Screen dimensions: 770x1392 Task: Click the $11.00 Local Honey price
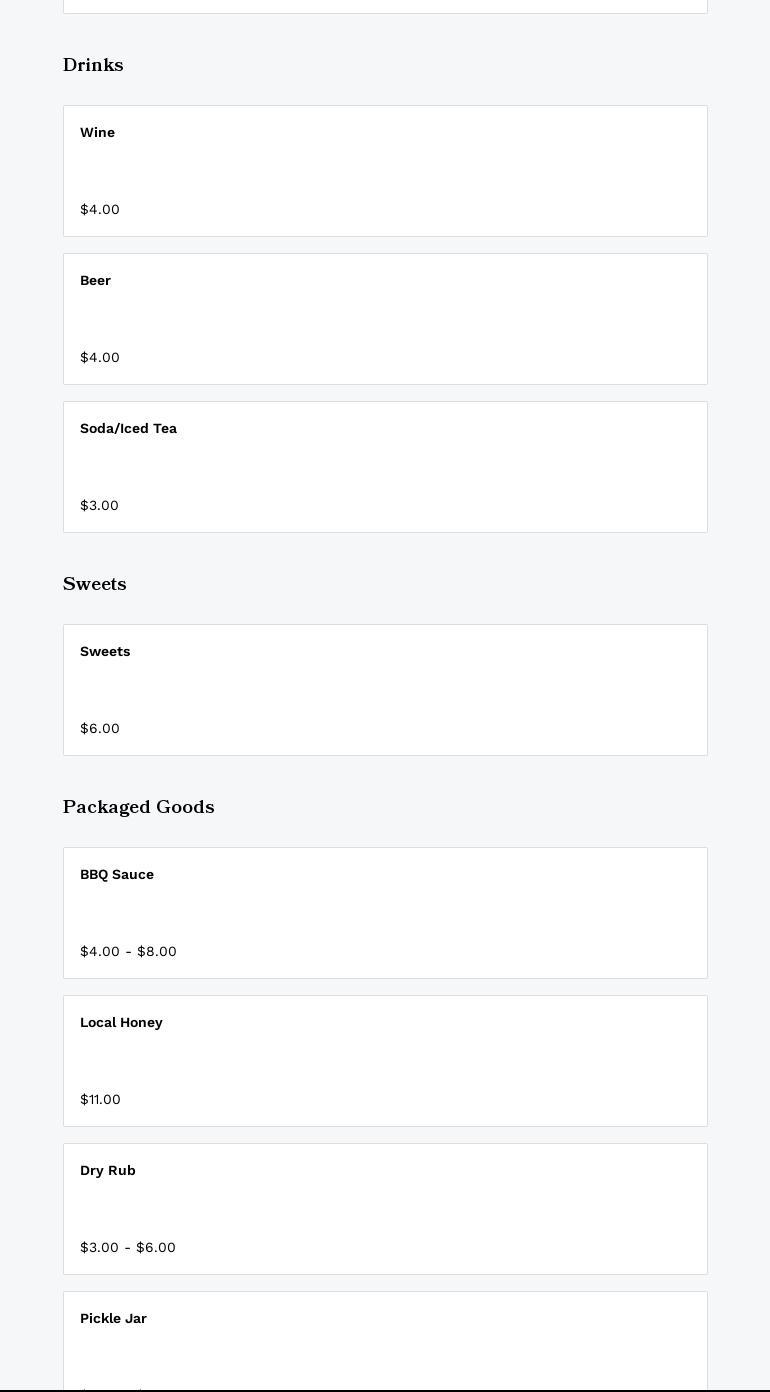click(100, 1099)
